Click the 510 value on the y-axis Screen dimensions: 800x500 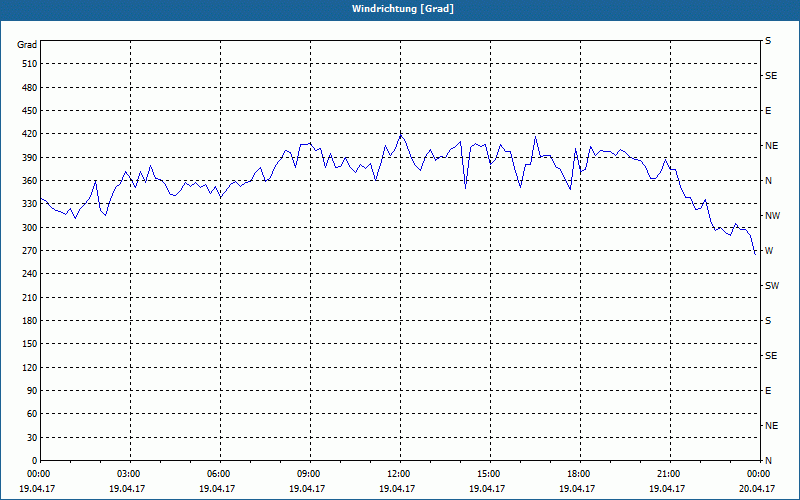point(30,64)
